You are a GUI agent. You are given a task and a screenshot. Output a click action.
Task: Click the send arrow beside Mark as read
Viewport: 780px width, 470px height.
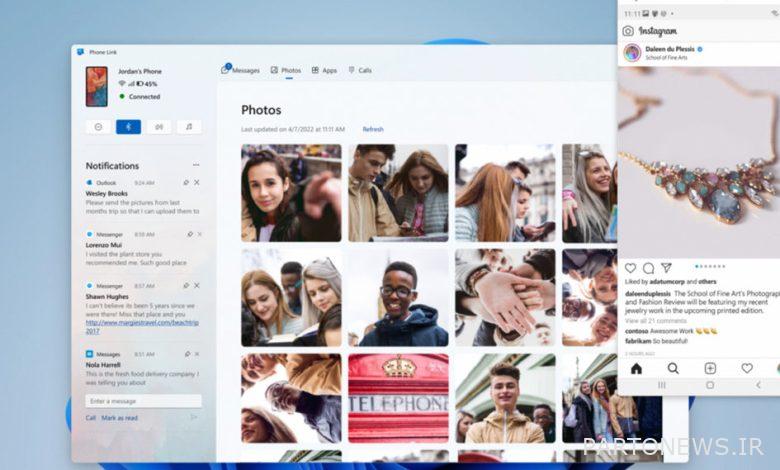click(194, 417)
